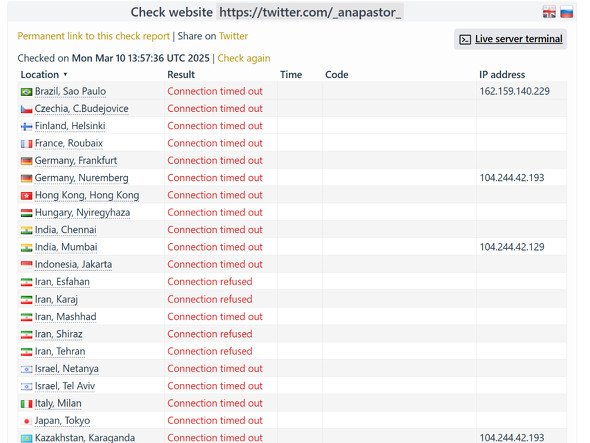
Task: Click the terminal icon beside Live server terminal
Action: pyautogui.click(x=465, y=39)
